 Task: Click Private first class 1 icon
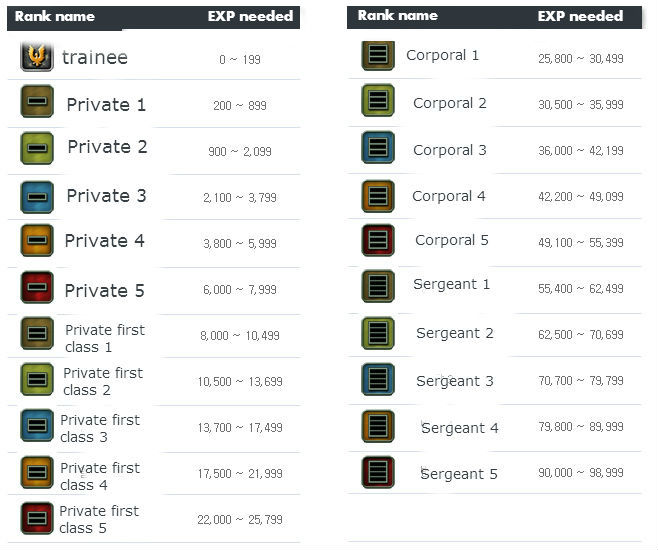click(37, 334)
